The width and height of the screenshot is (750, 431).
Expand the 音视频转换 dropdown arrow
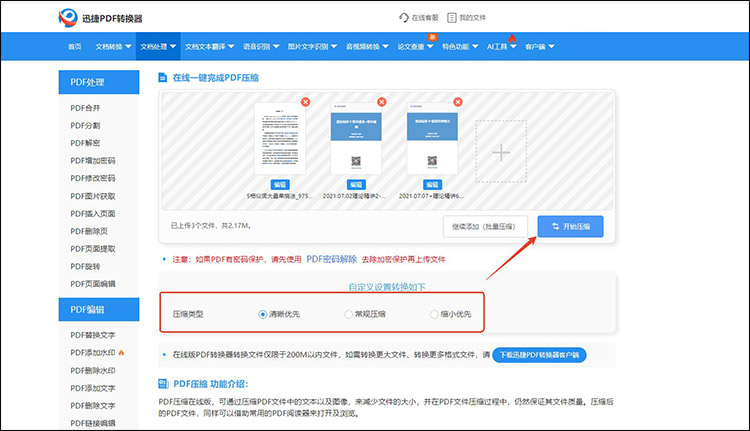pyautogui.click(x=386, y=46)
